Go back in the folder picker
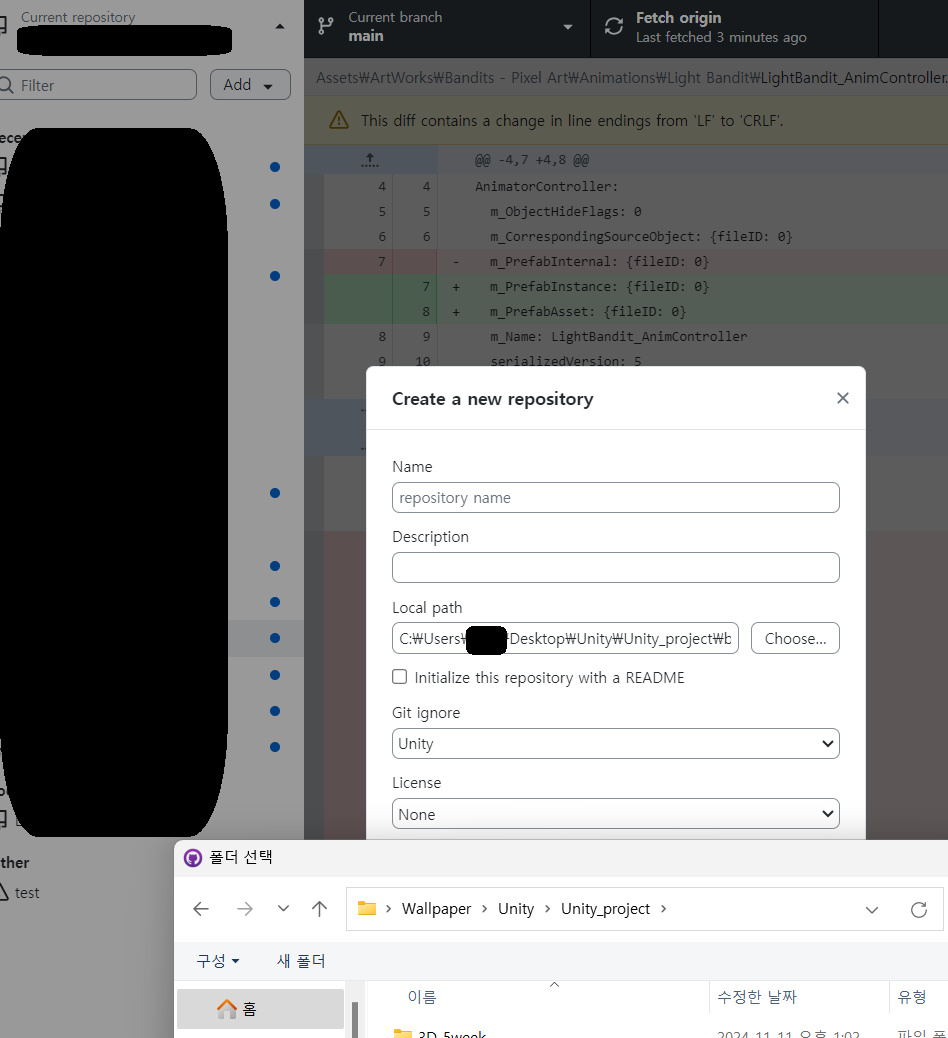Image resolution: width=948 pixels, height=1038 pixels. click(201, 909)
